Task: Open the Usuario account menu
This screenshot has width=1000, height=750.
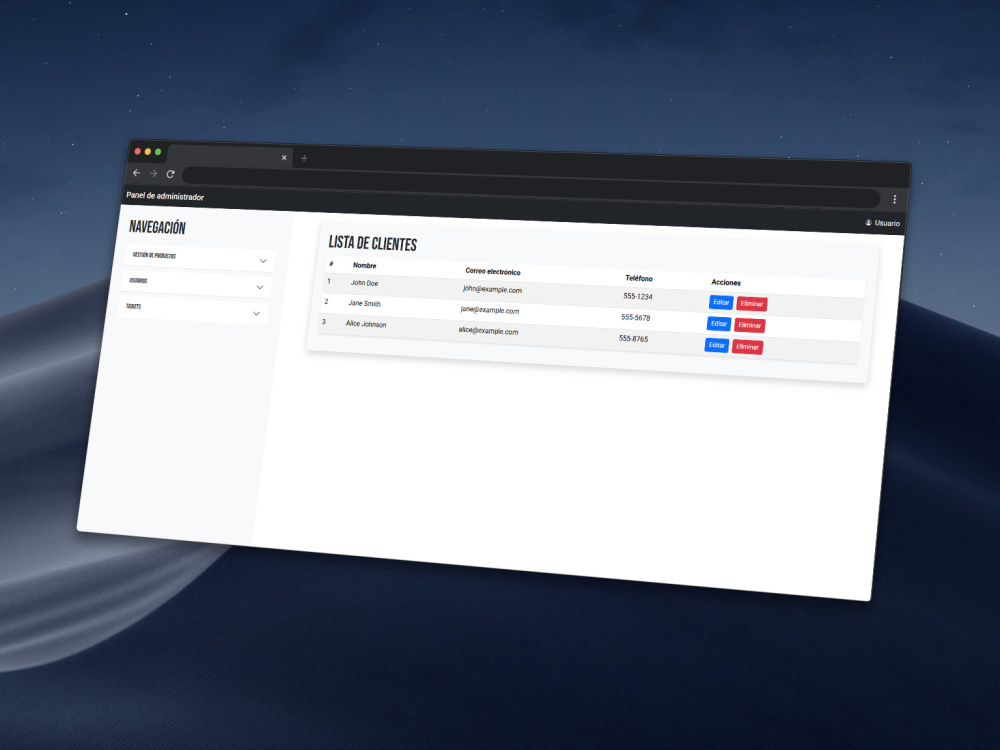Action: 883,223
